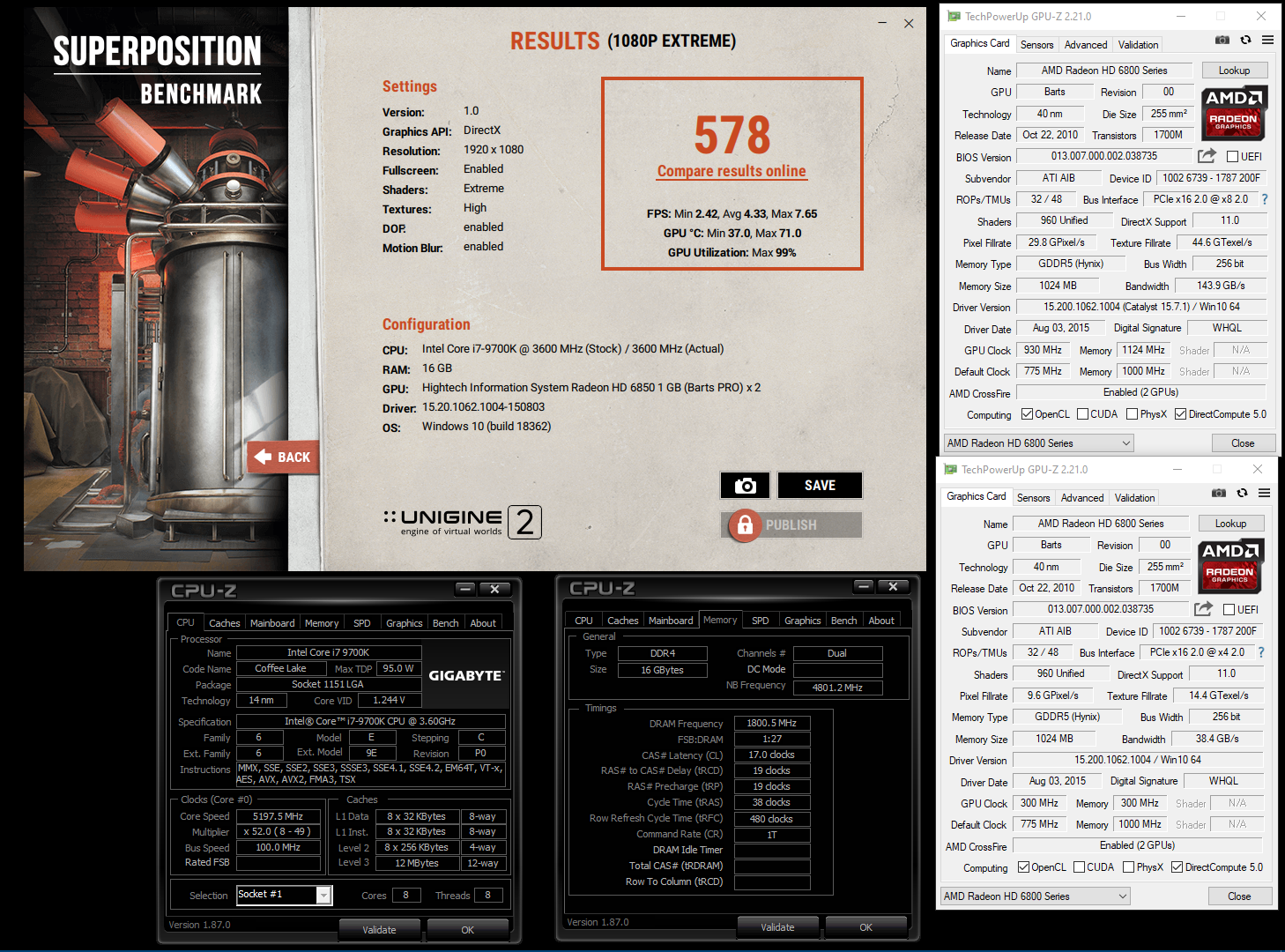1285x952 pixels.
Task: Switch to Sensors tab in top GPU-Z window
Action: tap(1036, 45)
